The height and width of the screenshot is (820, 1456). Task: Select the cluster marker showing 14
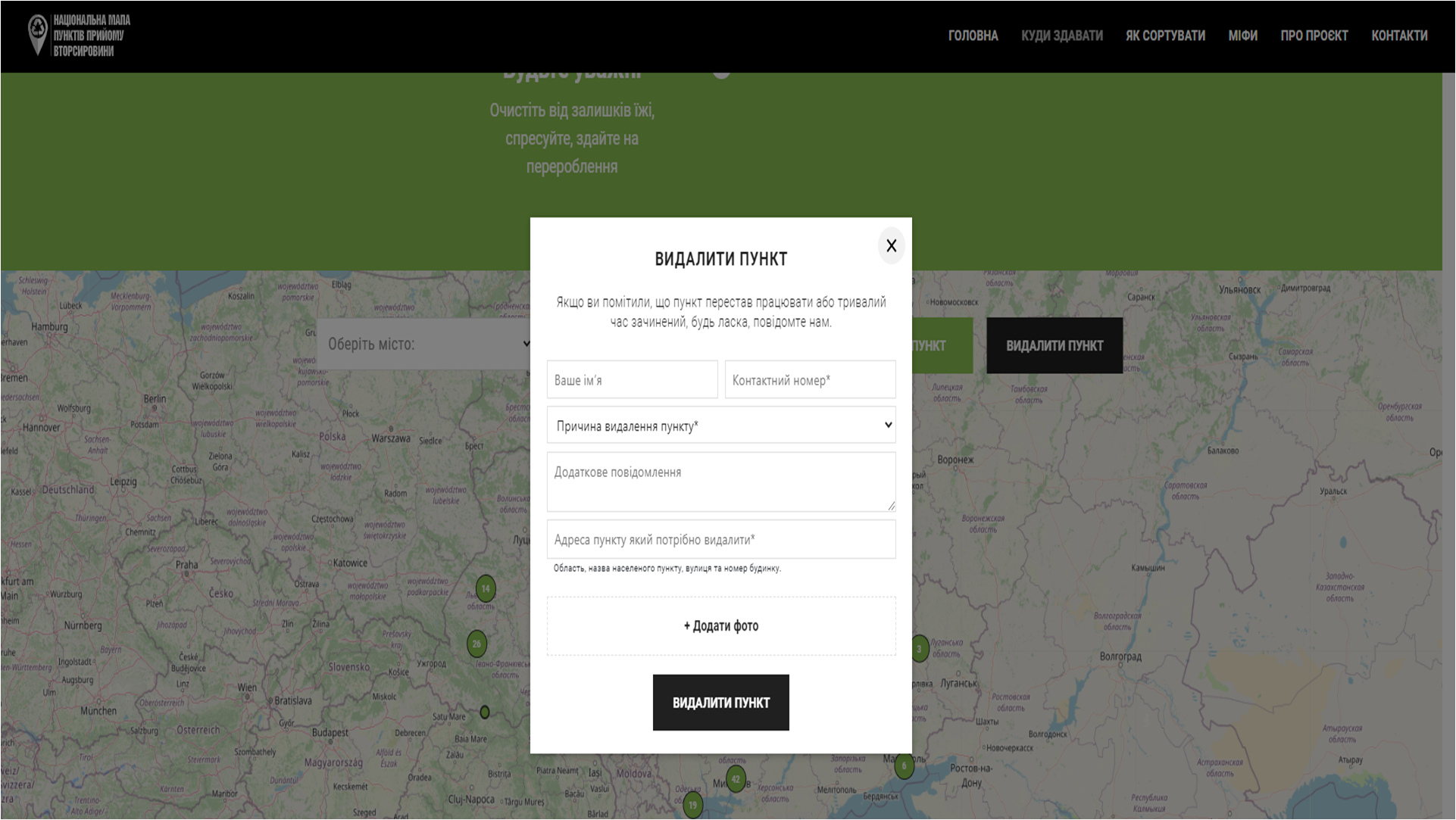tap(484, 587)
